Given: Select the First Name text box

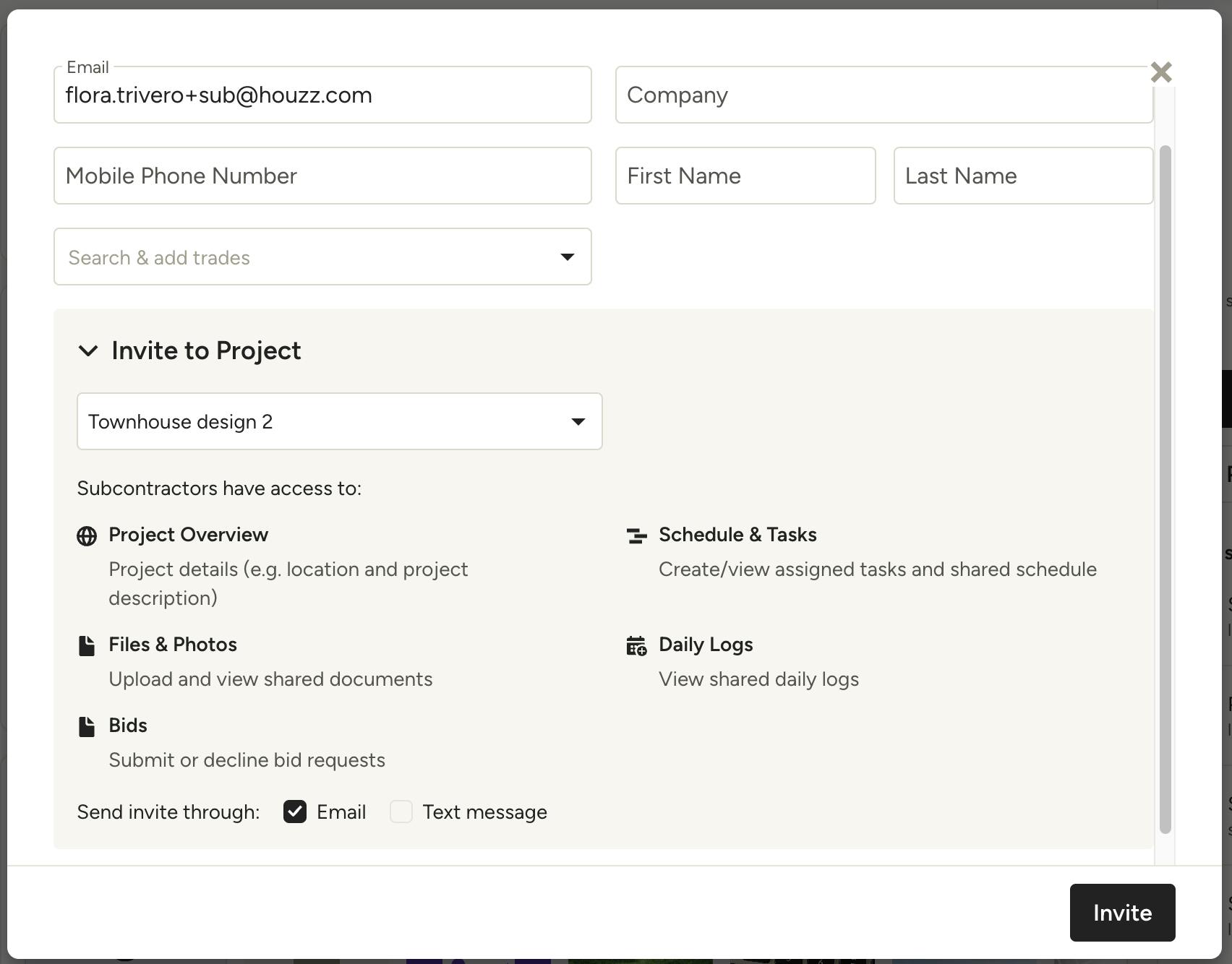Looking at the screenshot, I should click(745, 176).
